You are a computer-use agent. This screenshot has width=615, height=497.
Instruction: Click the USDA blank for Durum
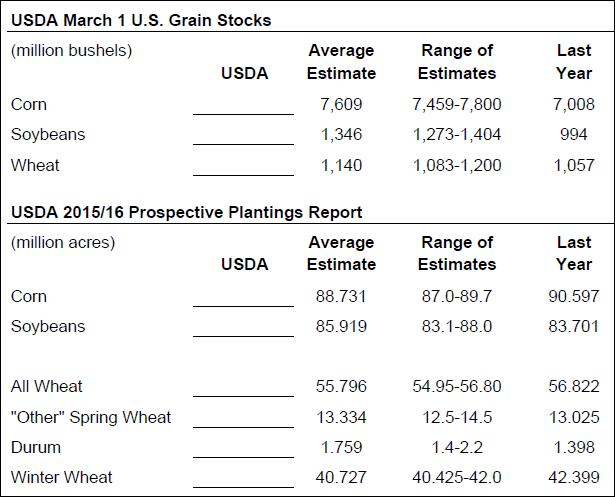243,449
